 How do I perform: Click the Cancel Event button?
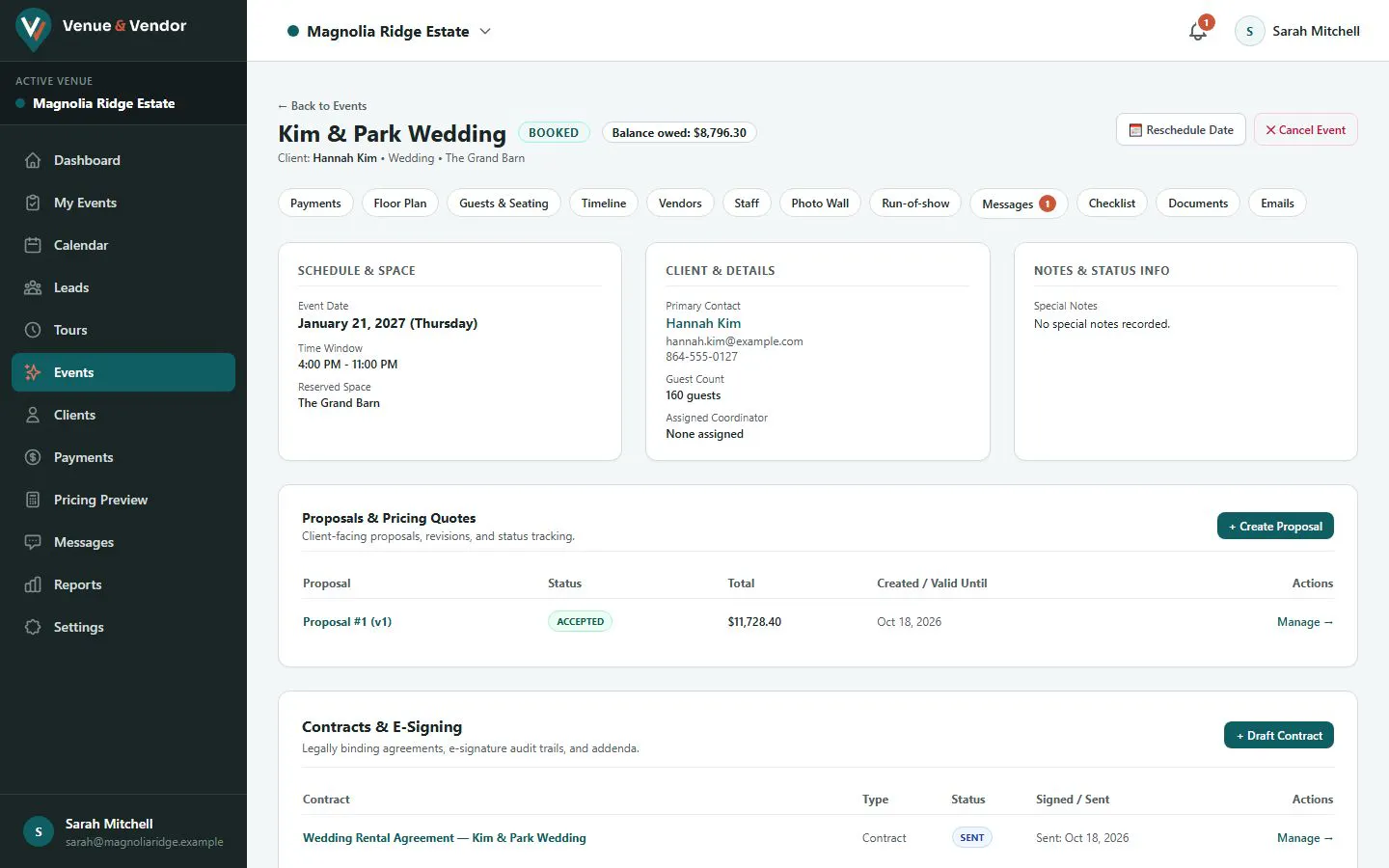pyautogui.click(x=1305, y=130)
